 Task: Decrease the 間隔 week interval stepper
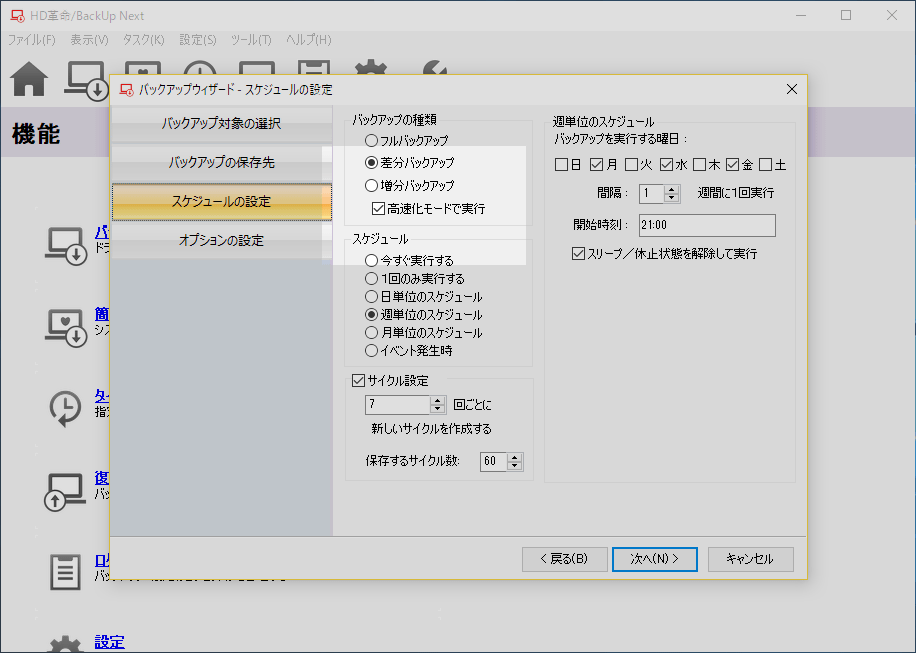(x=672, y=198)
